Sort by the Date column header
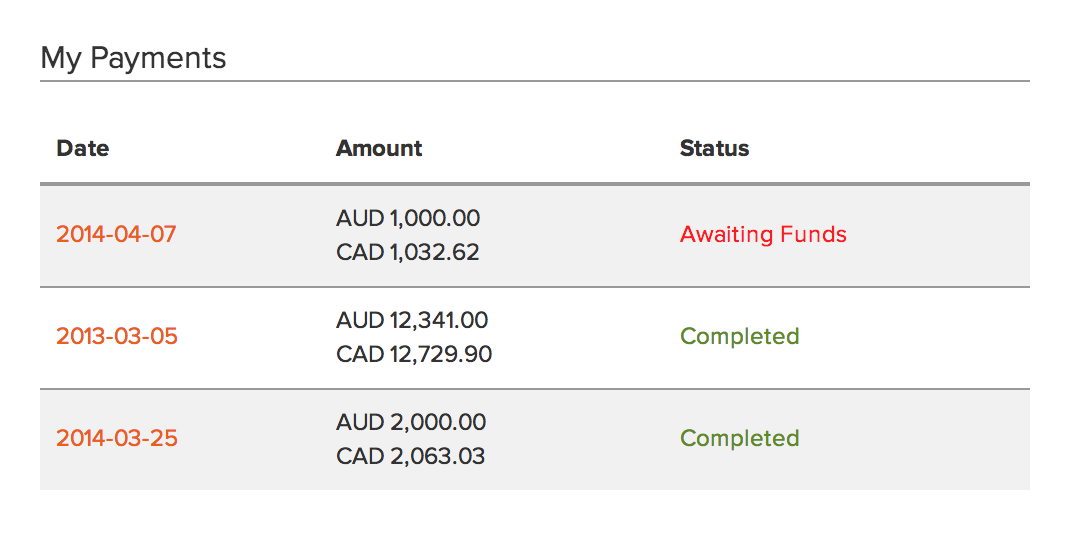The width and height of the screenshot is (1078, 544). pyautogui.click(x=83, y=149)
